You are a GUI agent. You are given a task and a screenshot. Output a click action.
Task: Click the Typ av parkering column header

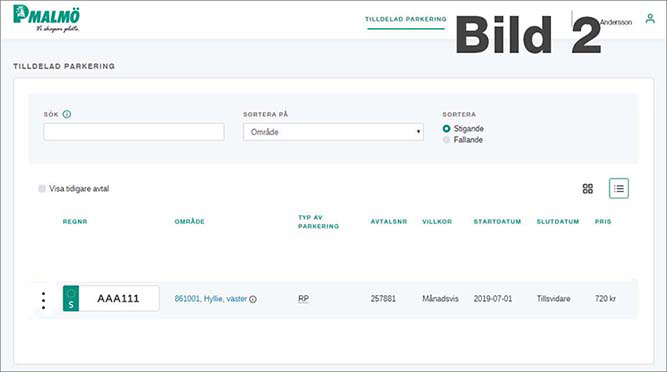(319, 221)
